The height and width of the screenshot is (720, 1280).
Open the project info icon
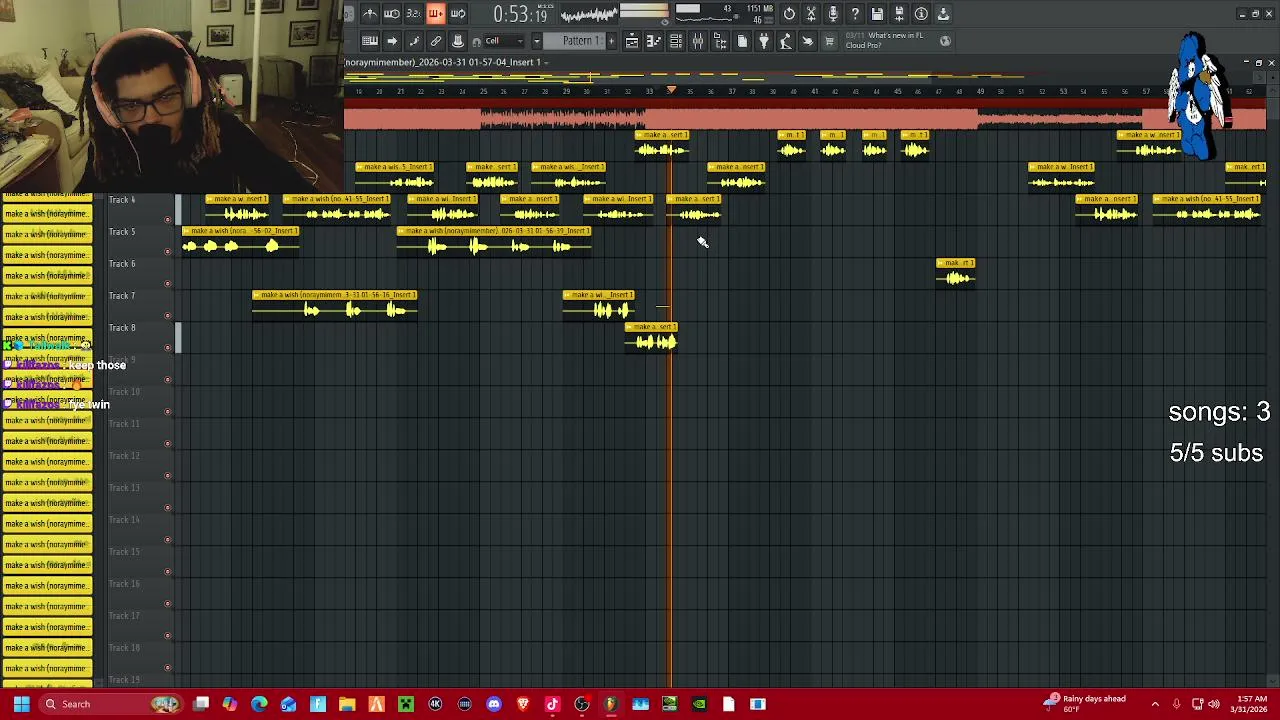pyautogui.click(x=921, y=14)
